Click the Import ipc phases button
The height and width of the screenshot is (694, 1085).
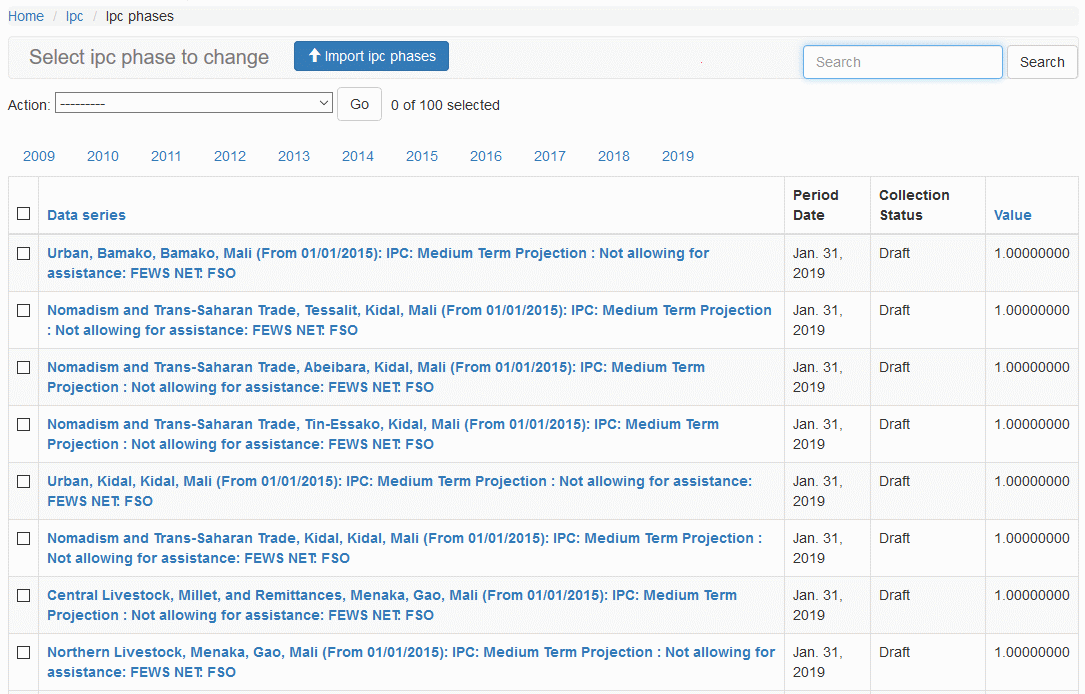coord(371,56)
